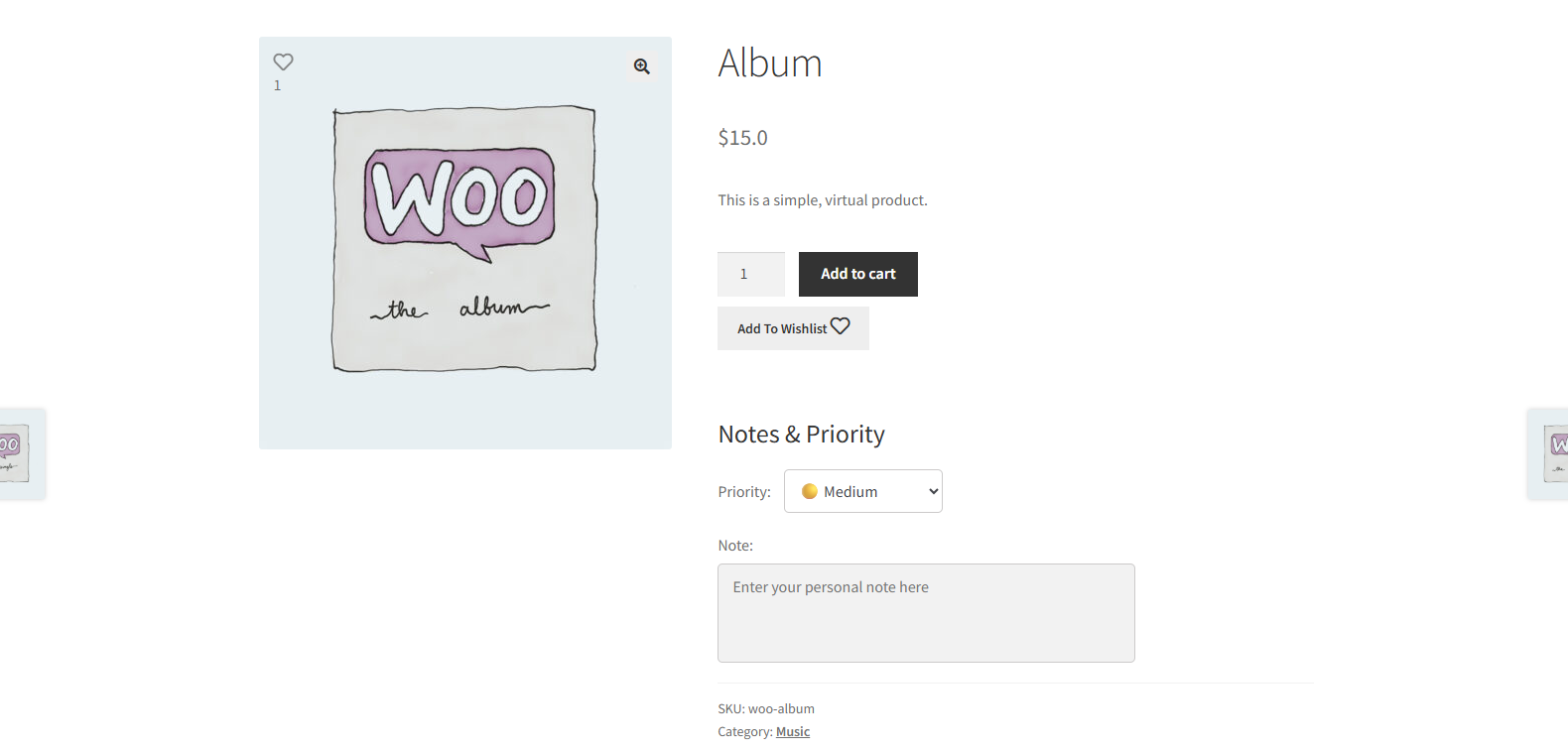Click the yellow Medium priority dot
1568x751 pixels.
click(810, 491)
